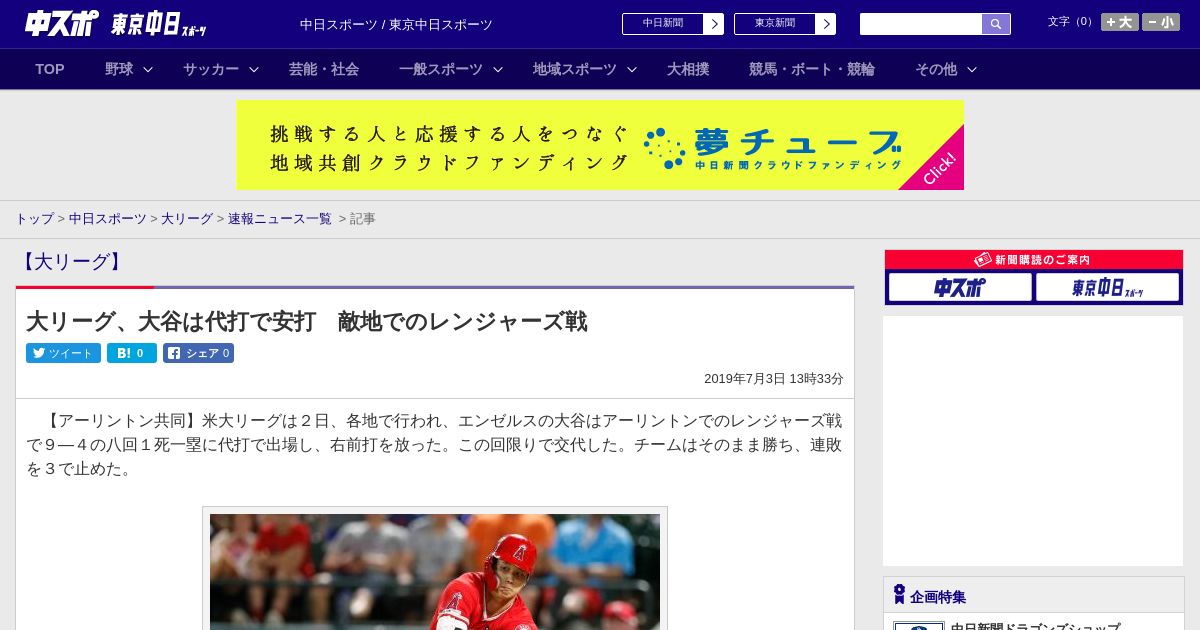Click the 夢チューブ crowdfunding banner

point(600,145)
